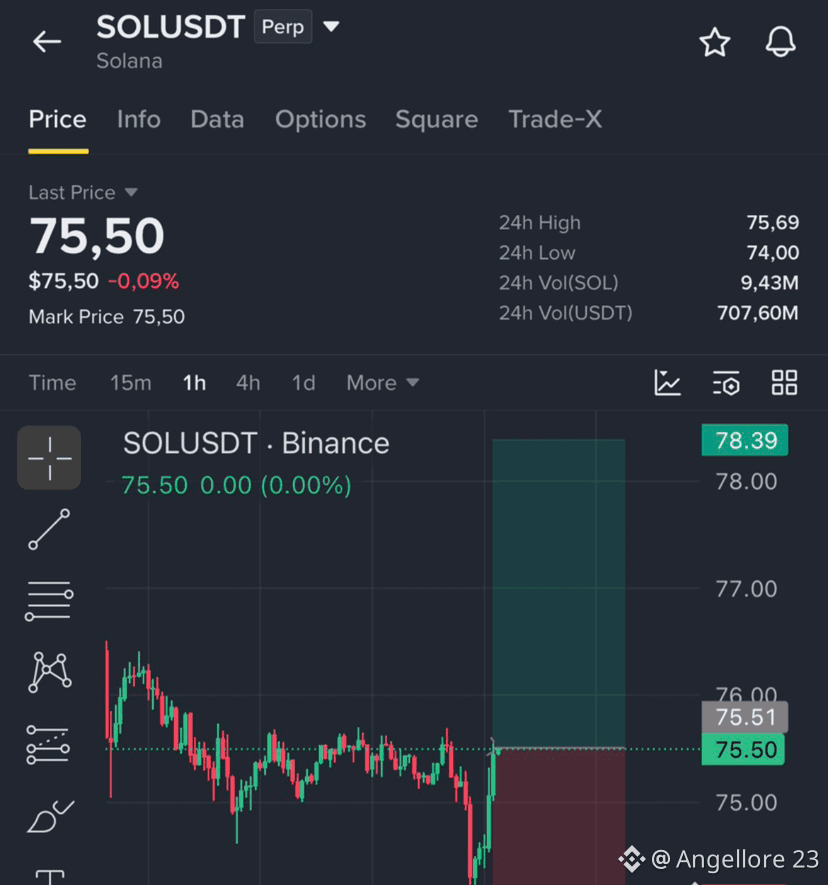Click the 24h High value 75,69

pyautogui.click(x=773, y=222)
